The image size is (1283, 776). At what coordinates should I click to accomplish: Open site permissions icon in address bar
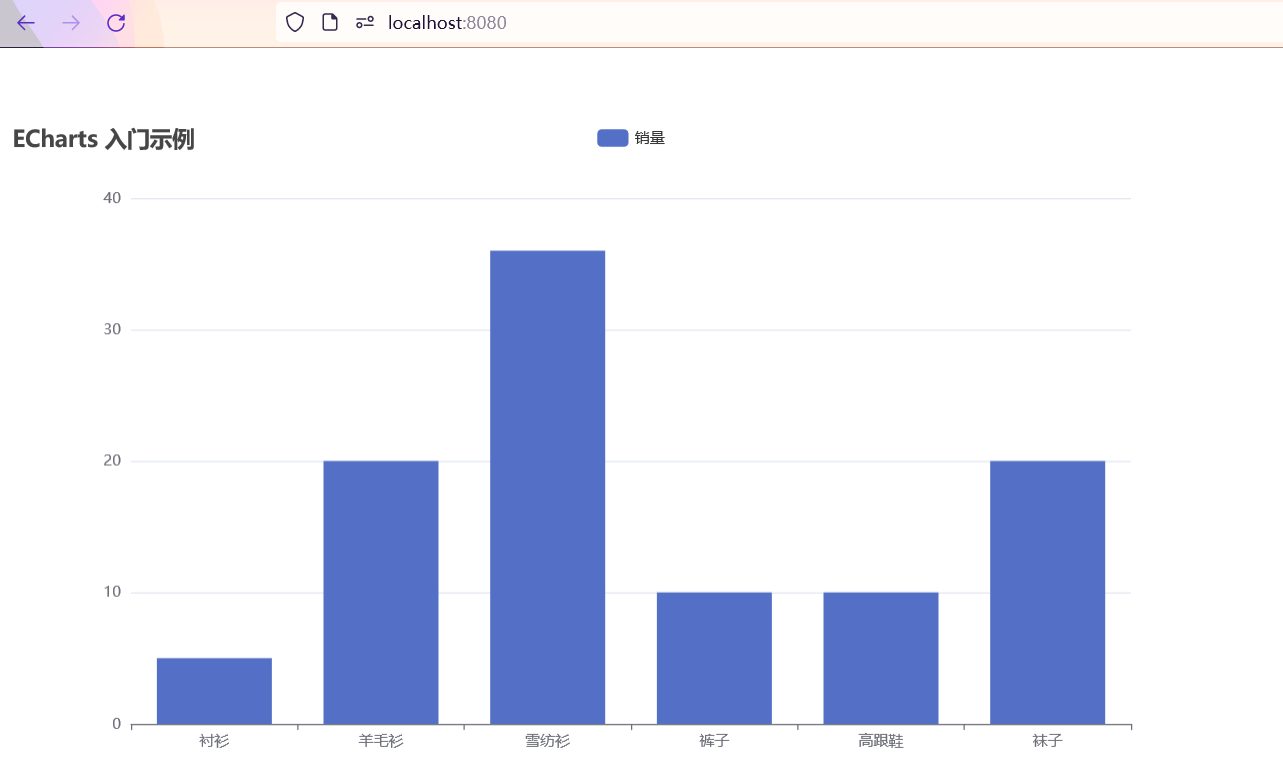[x=365, y=22]
